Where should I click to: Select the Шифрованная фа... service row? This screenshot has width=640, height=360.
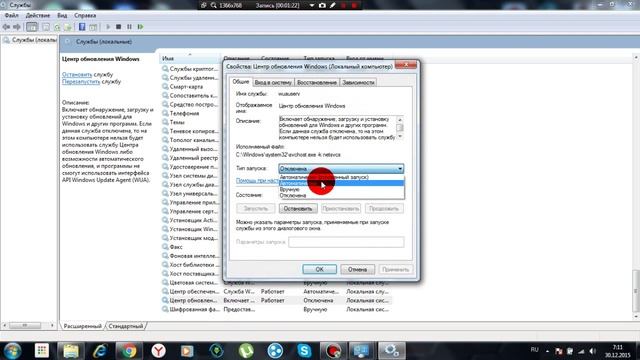point(276,309)
